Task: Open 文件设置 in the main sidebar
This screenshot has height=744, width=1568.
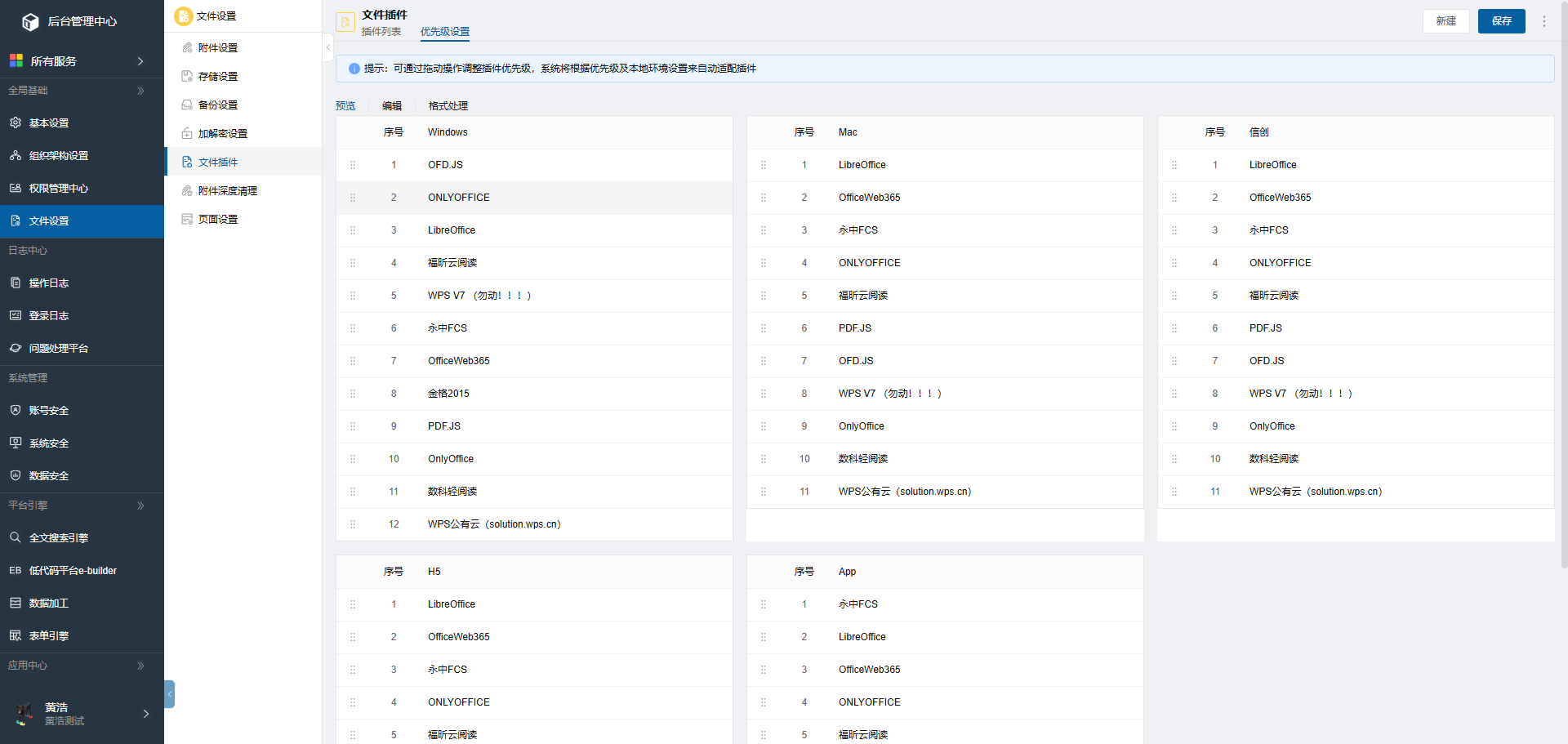Action: coord(82,221)
